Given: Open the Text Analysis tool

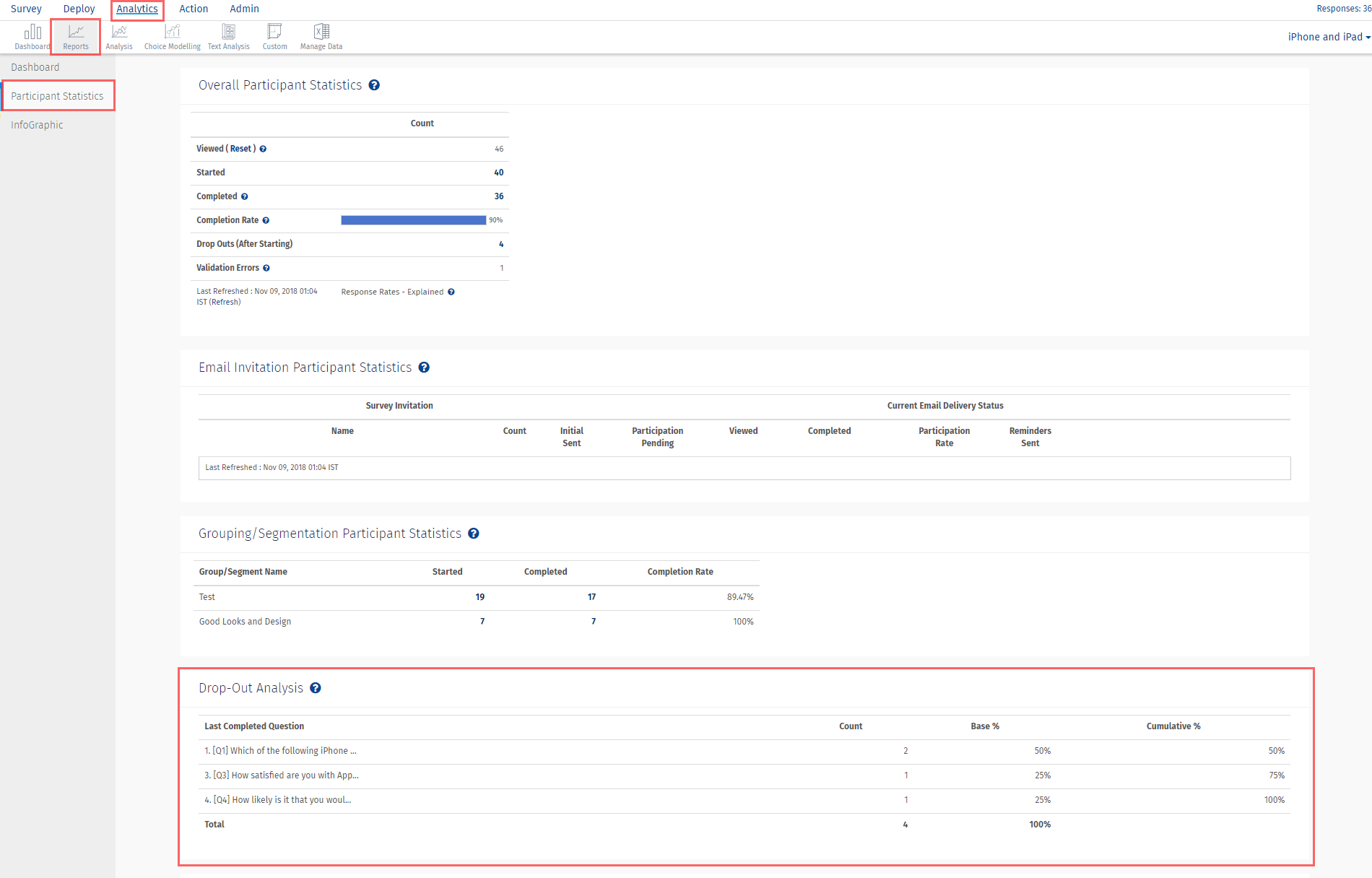Looking at the screenshot, I should tap(228, 37).
